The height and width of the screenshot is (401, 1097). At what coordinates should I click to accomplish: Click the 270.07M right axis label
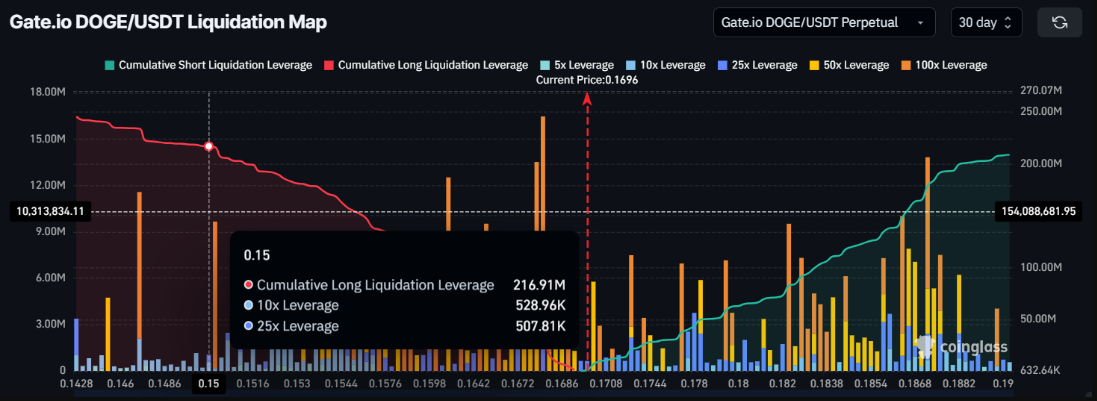coord(1041,91)
